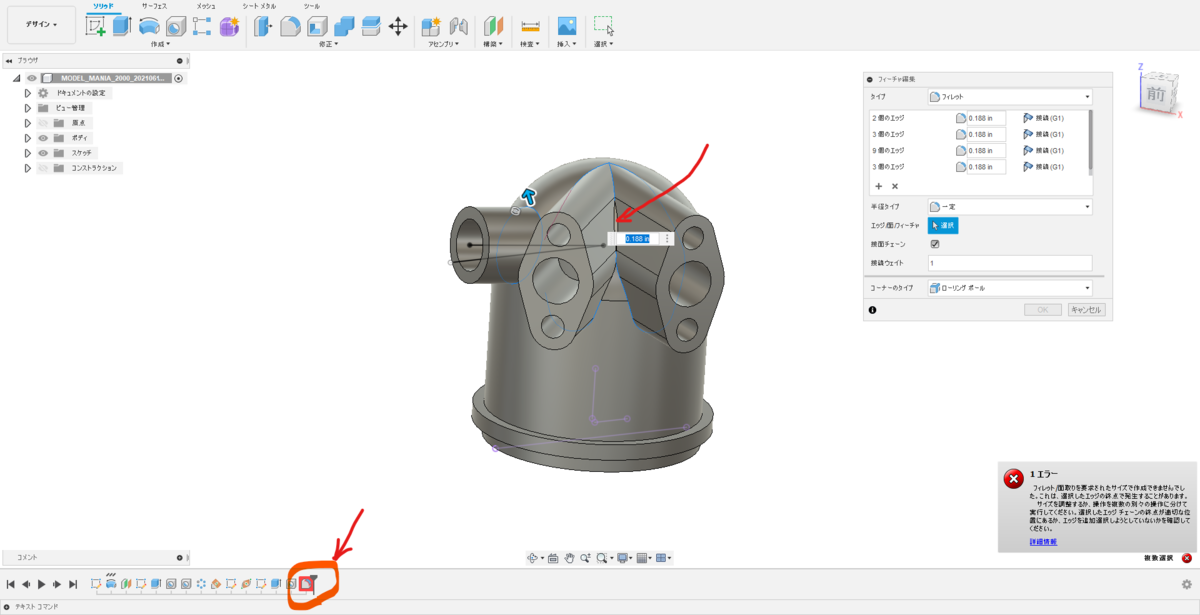The width and height of the screenshot is (1200, 615).
Task: Open the 作成 menu
Action: point(160,44)
